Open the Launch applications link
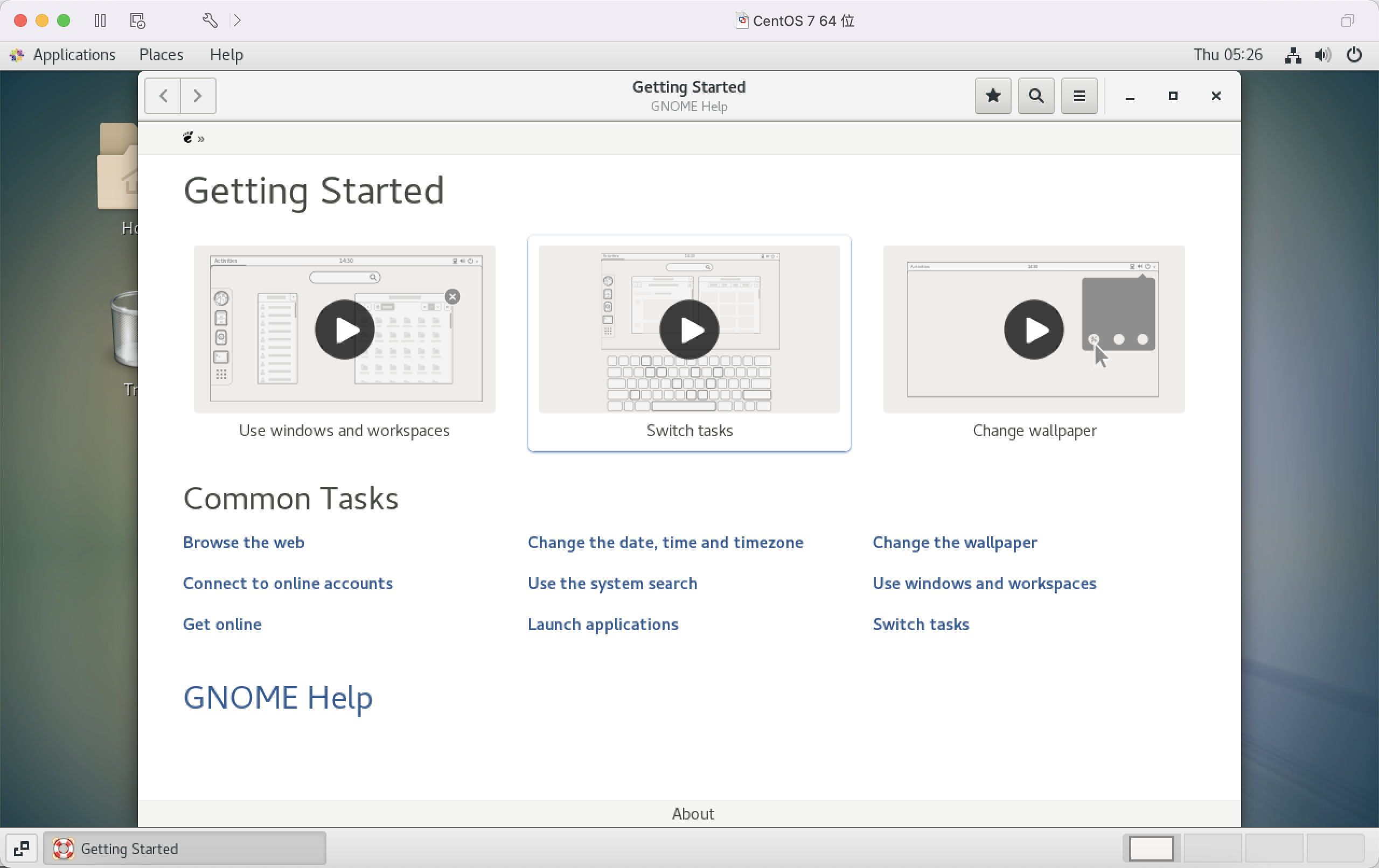 [x=602, y=624]
